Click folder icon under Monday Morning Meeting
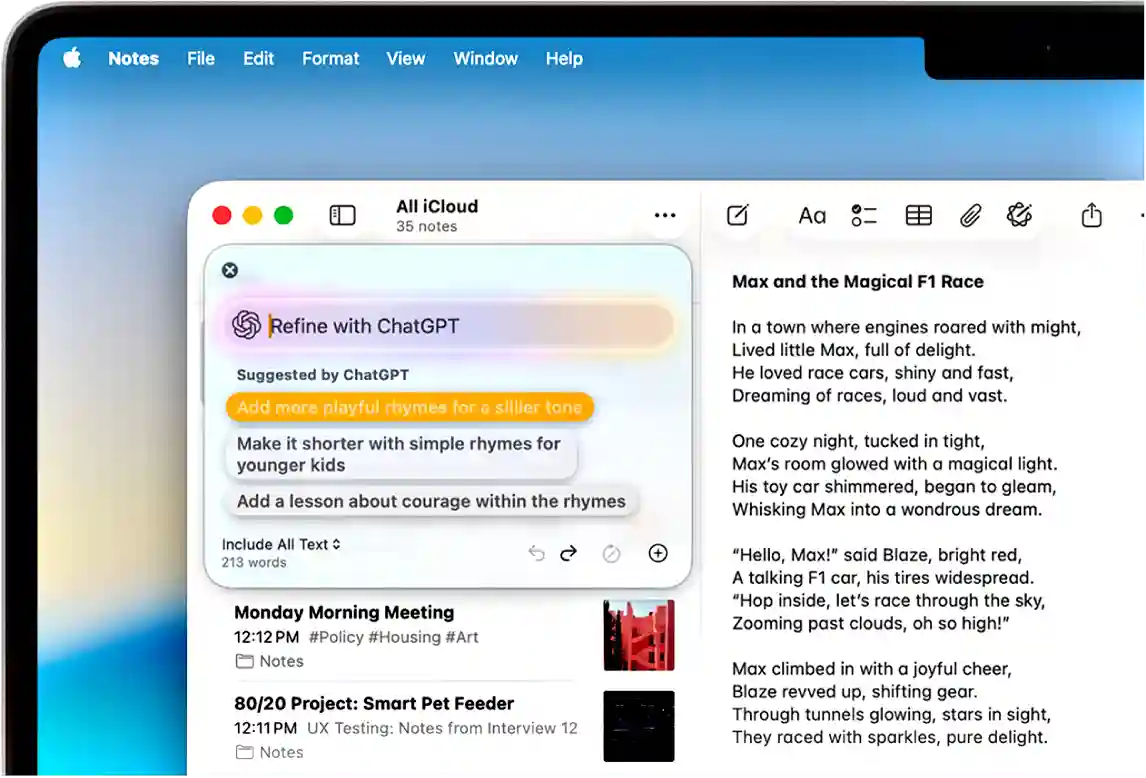 245,662
